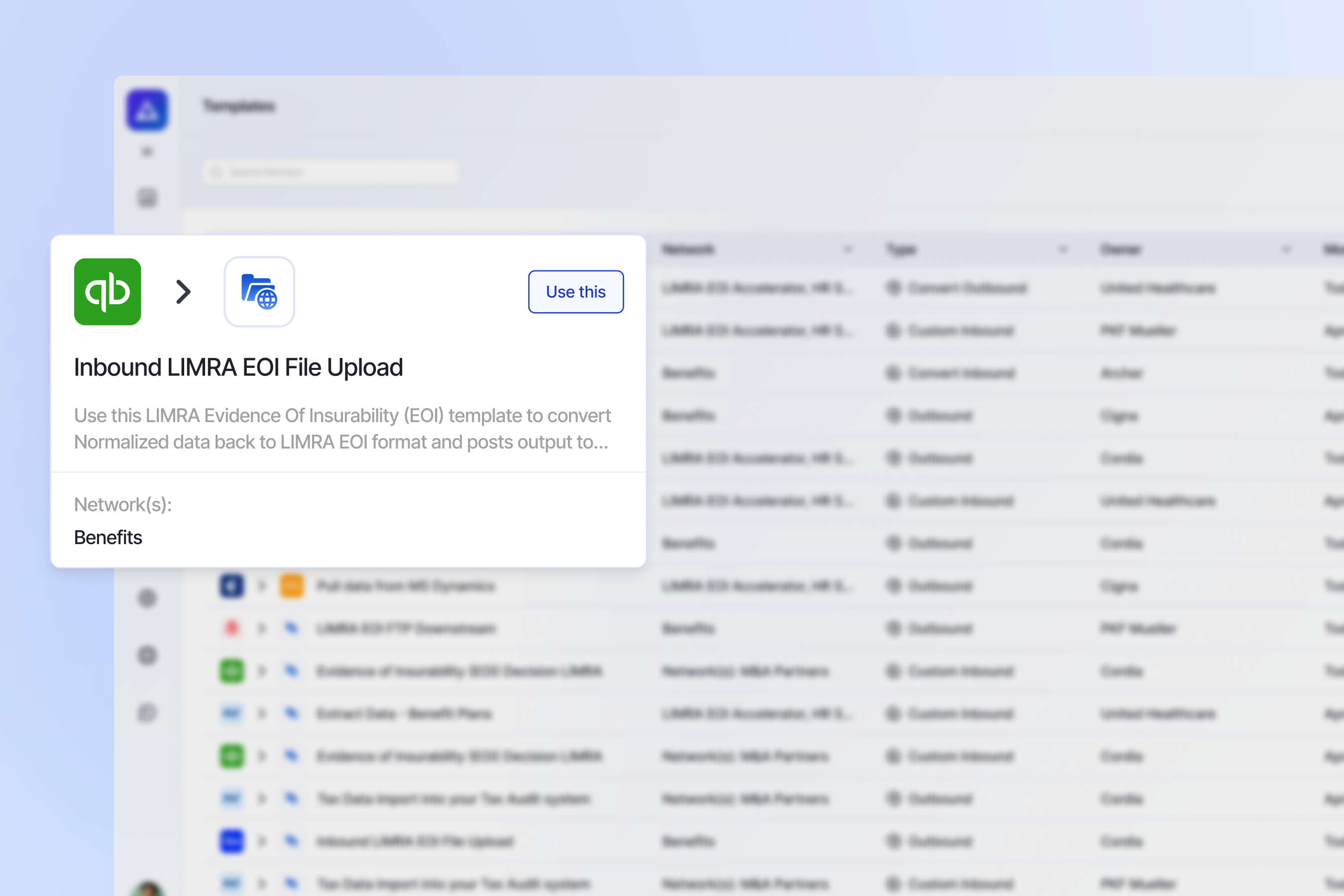Click the sidebar expand arrow below logo

(x=147, y=151)
